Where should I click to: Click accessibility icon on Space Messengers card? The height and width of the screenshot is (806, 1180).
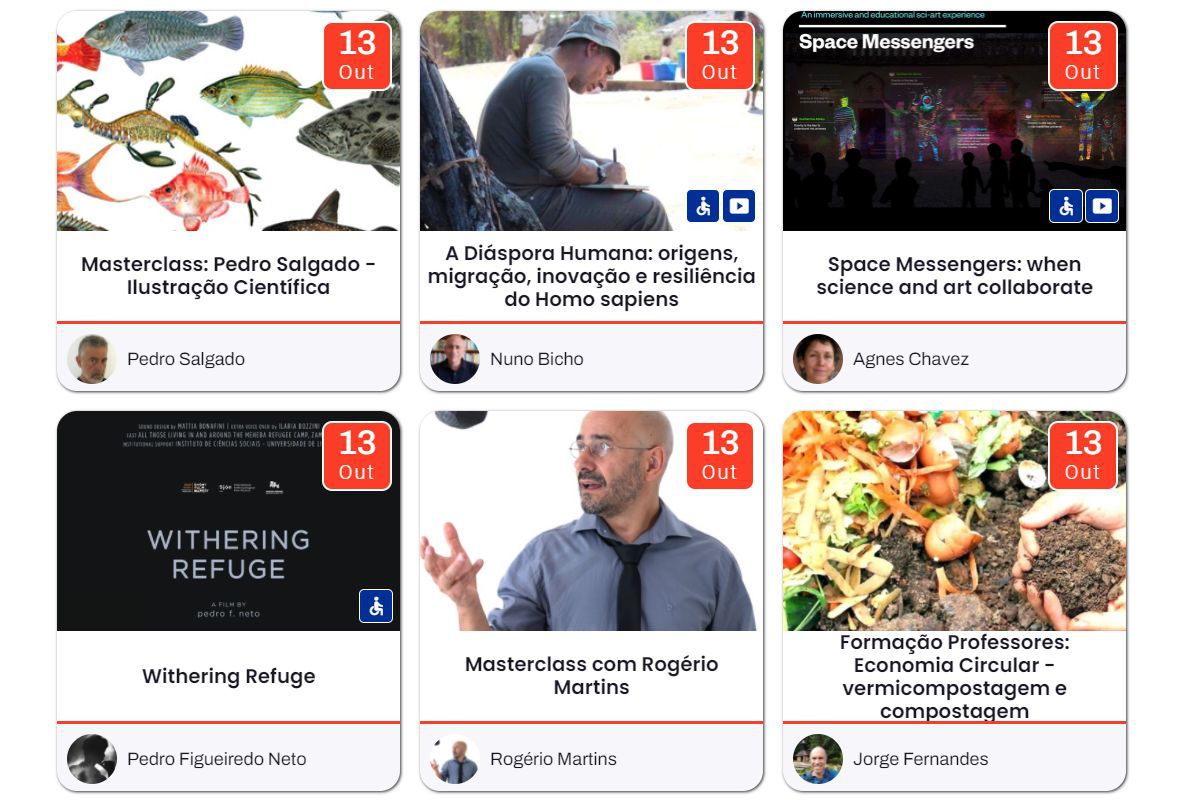pyautogui.click(x=1066, y=206)
